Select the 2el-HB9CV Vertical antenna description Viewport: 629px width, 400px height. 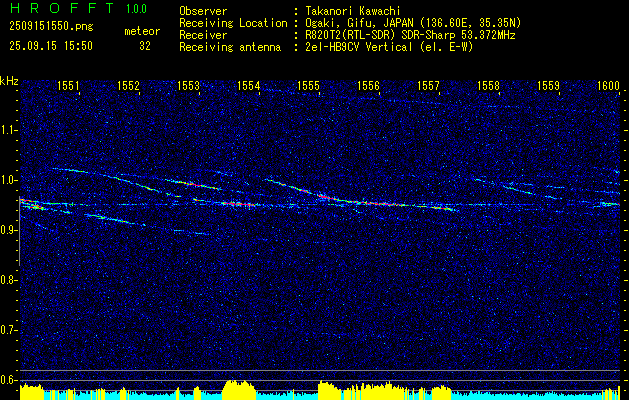[389, 47]
